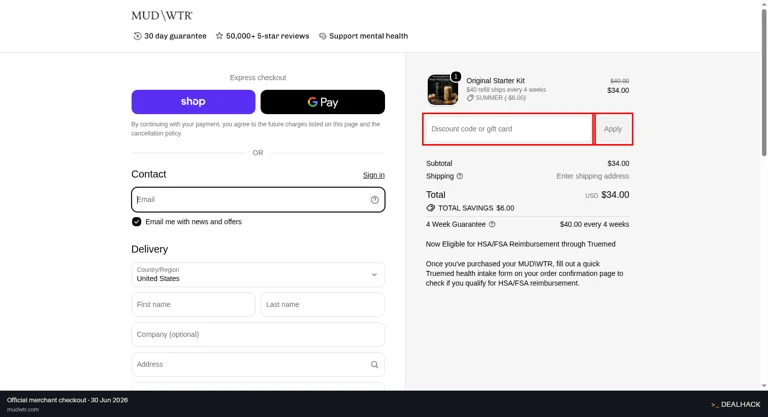Screen dimensions: 768x417
Task: Click the Last name field
Action: [x=322, y=304]
